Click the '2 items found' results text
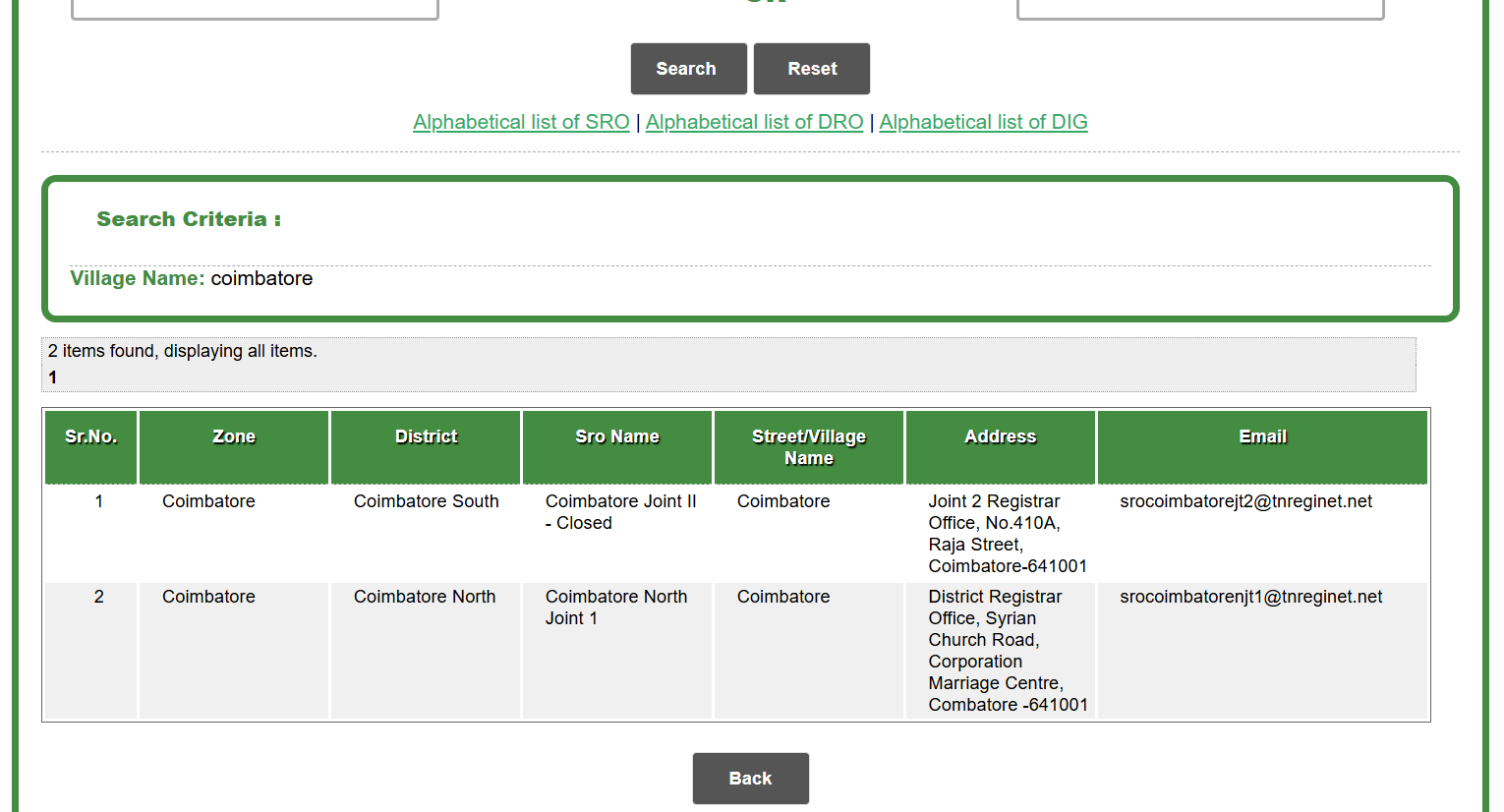This screenshot has height=812, width=1504. (183, 351)
